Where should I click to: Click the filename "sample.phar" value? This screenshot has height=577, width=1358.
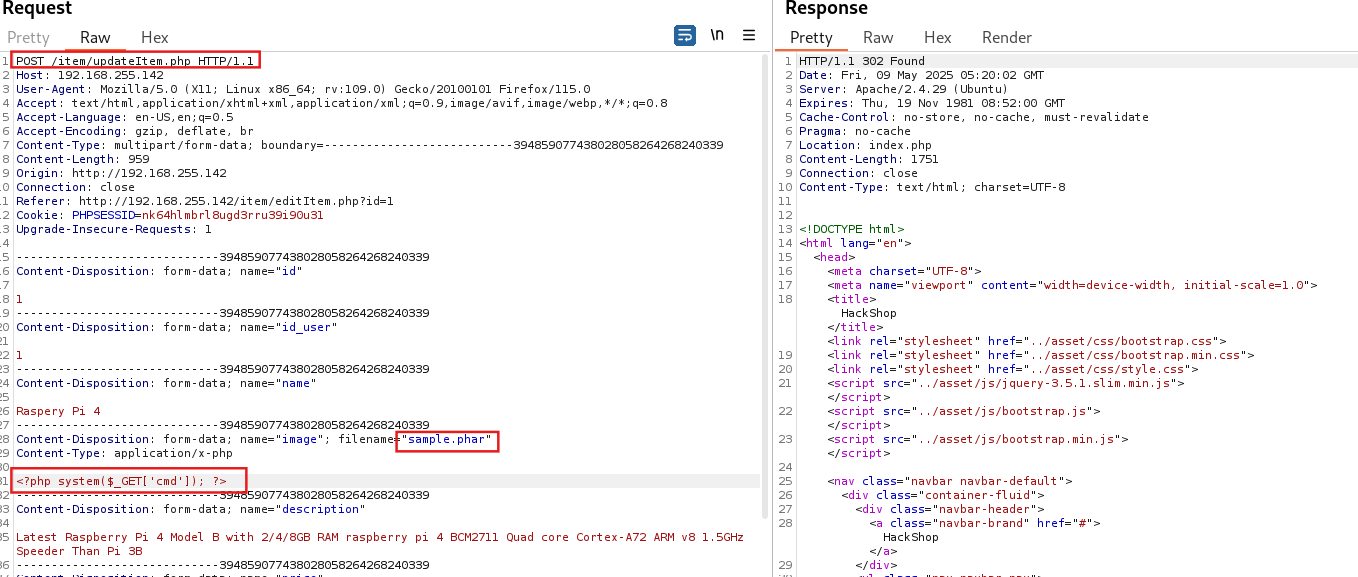(x=447, y=439)
